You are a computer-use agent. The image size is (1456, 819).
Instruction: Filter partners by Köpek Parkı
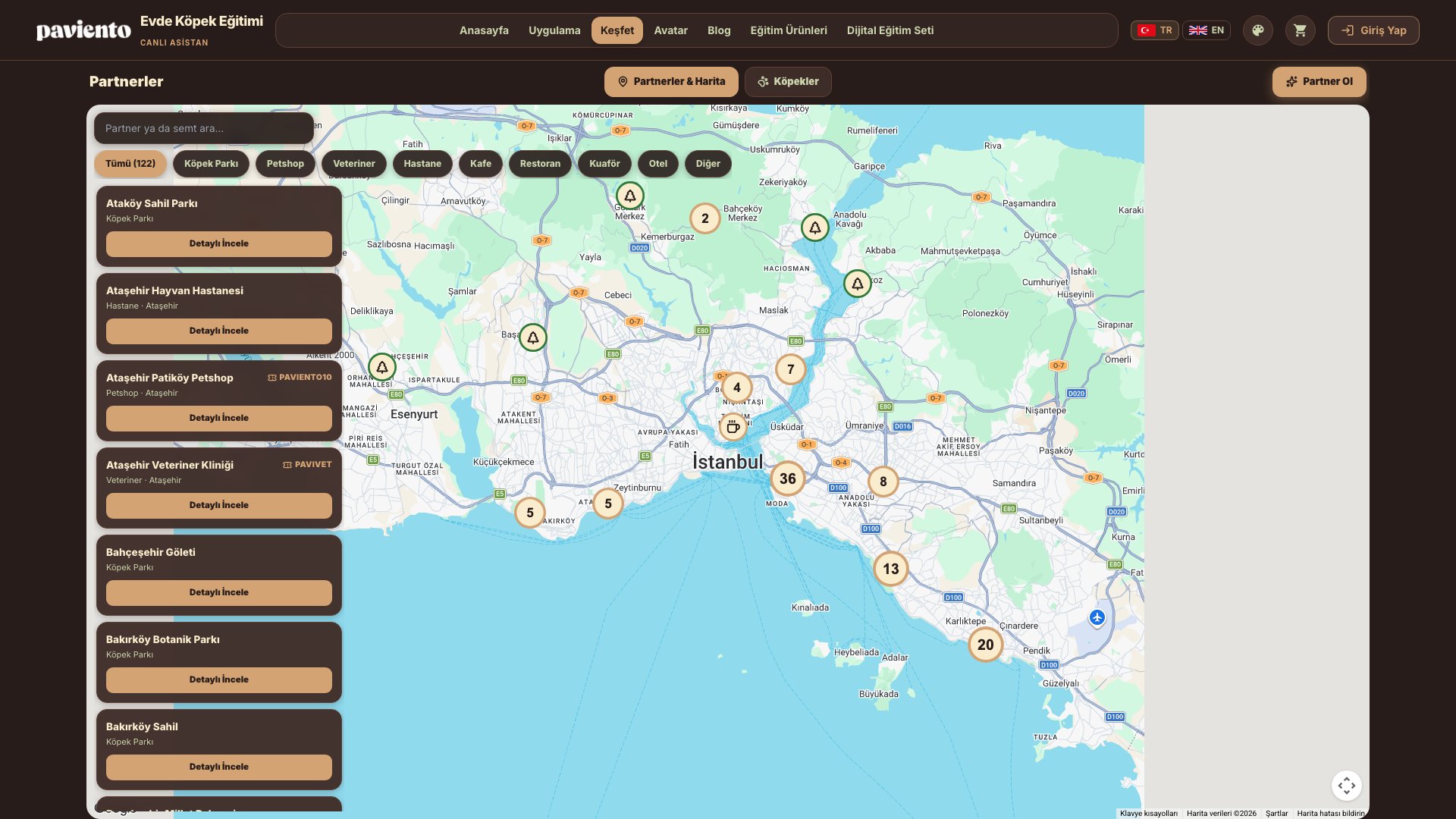[x=211, y=164]
